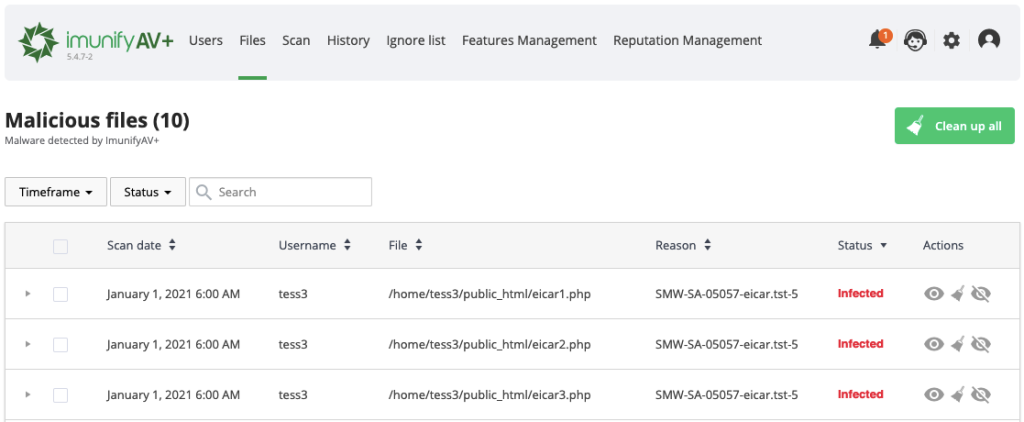Go to the Ignore list tab

point(415,41)
